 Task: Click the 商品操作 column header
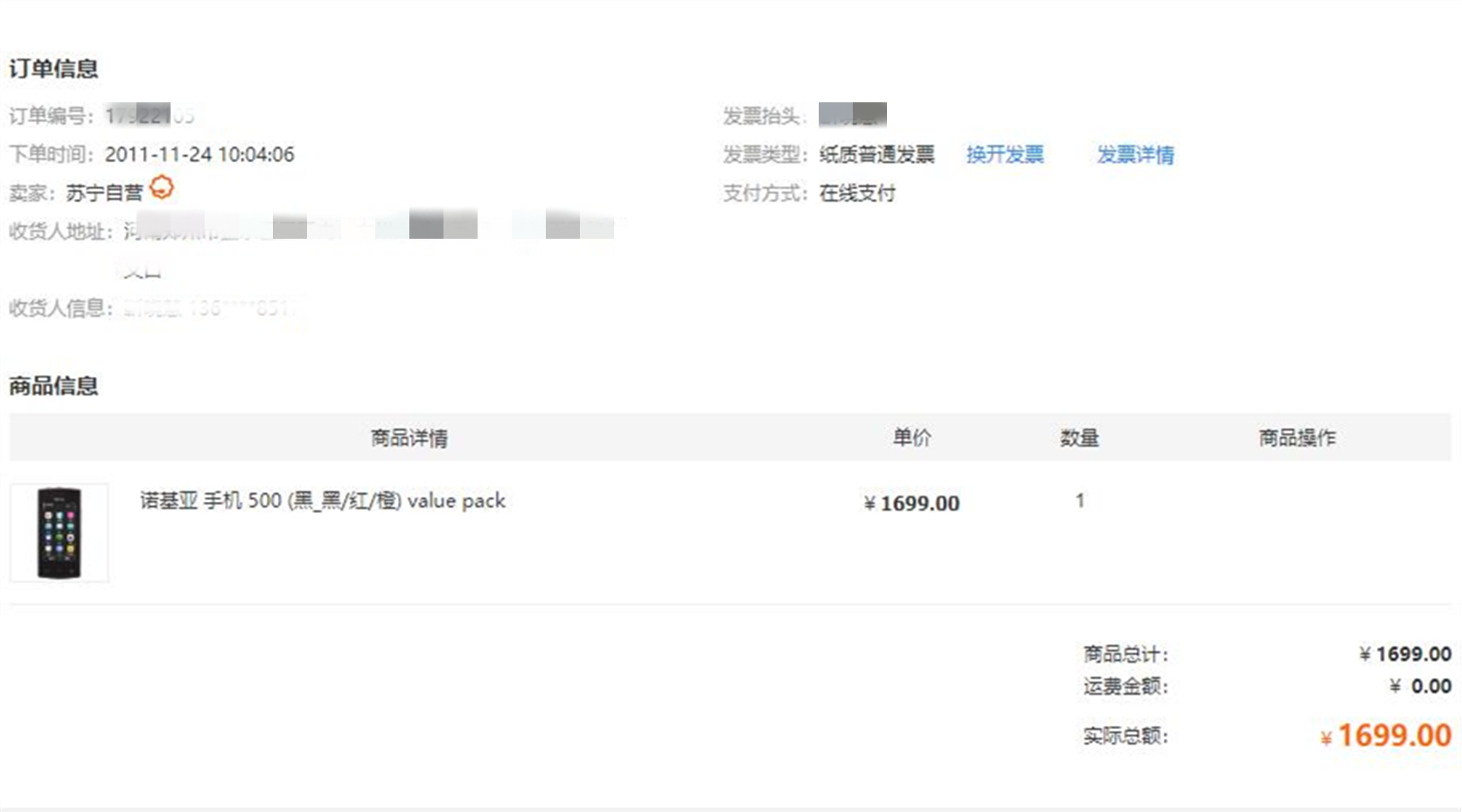pyautogui.click(x=1297, y=437)
